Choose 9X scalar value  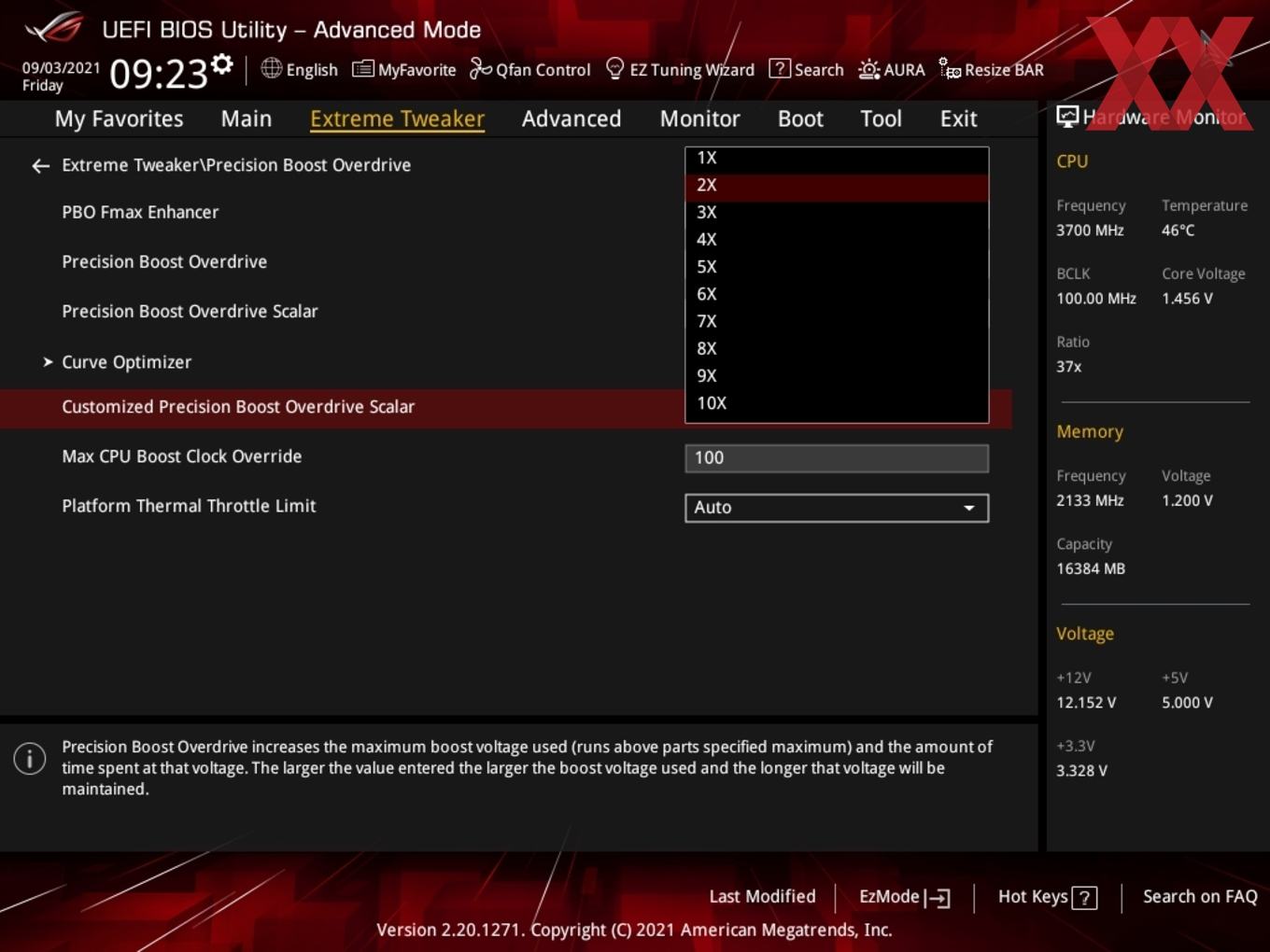[x=837, y=376]
